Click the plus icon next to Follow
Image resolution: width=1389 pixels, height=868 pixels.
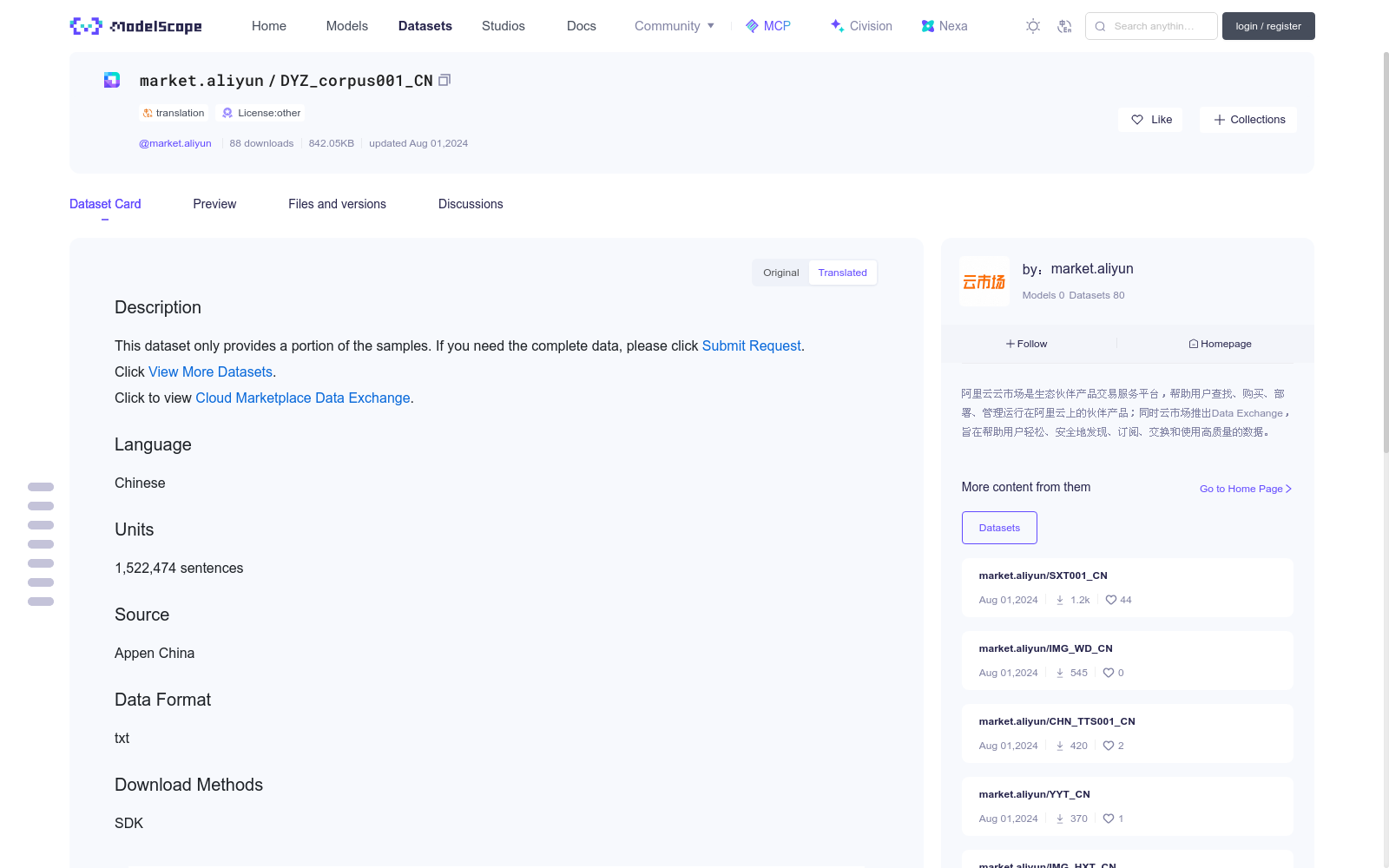[1010, 344]
